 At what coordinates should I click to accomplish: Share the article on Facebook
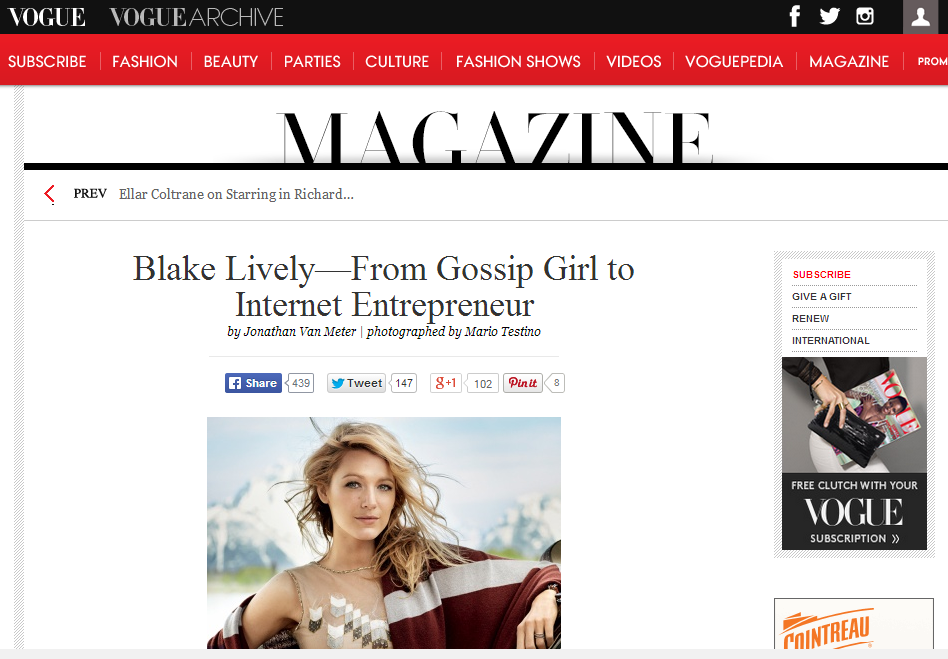[x=253, y=383]
